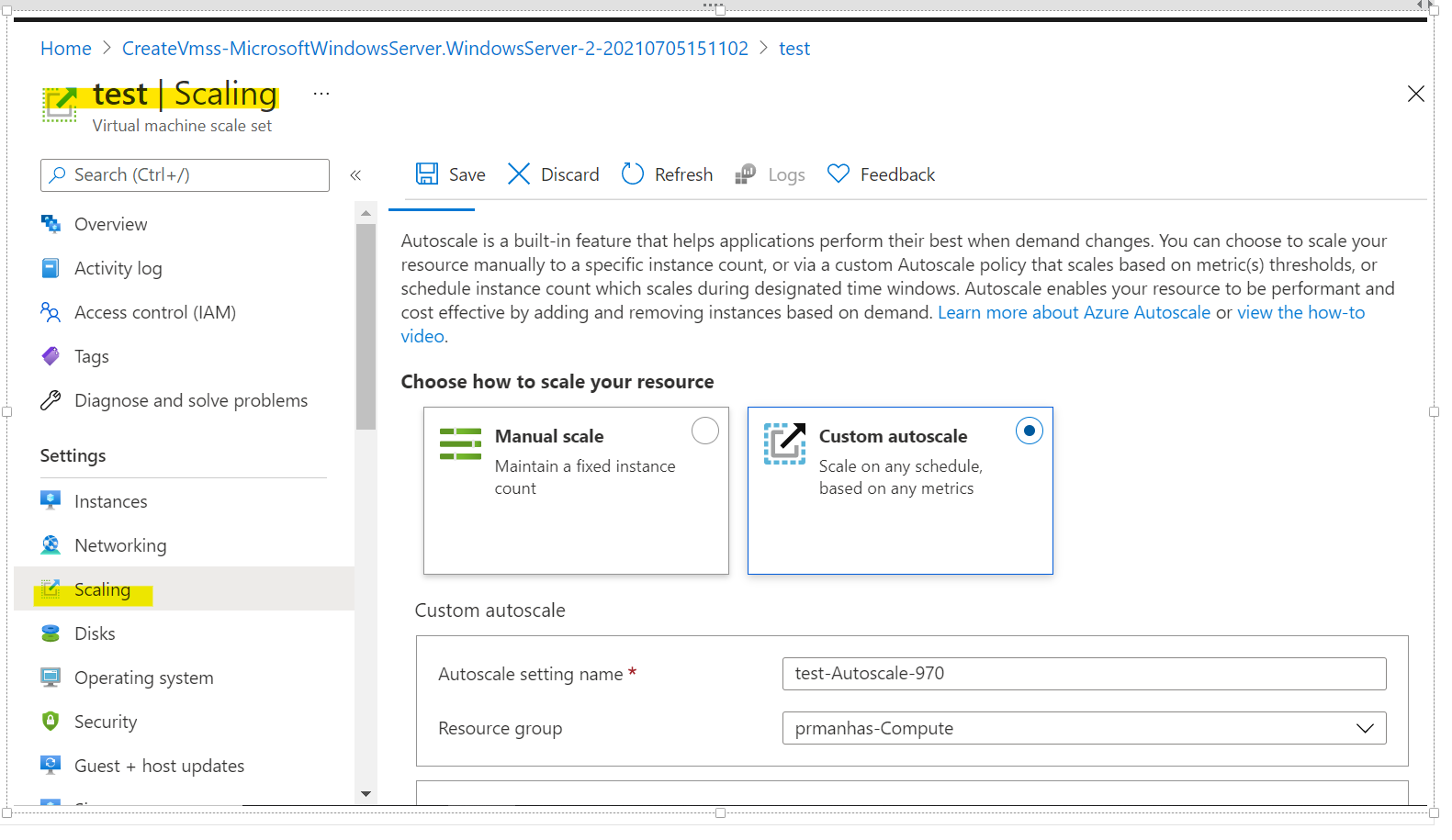Screen dimensions: 1452x840
Task: Click the Discard X icon
Action: [x=519, y=174]
